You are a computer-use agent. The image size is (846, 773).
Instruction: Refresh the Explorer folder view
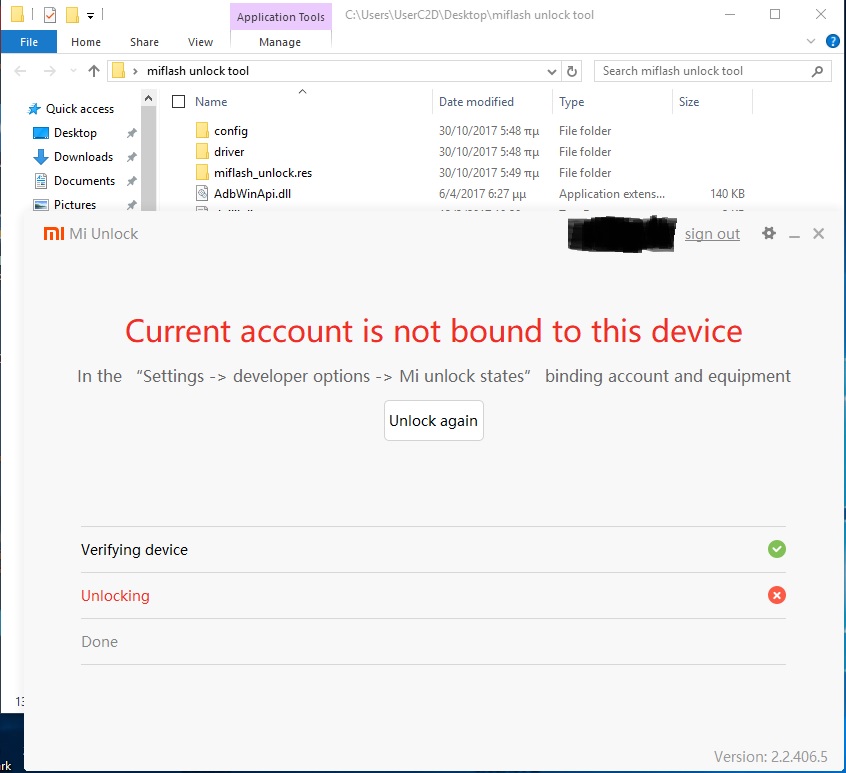572,71
